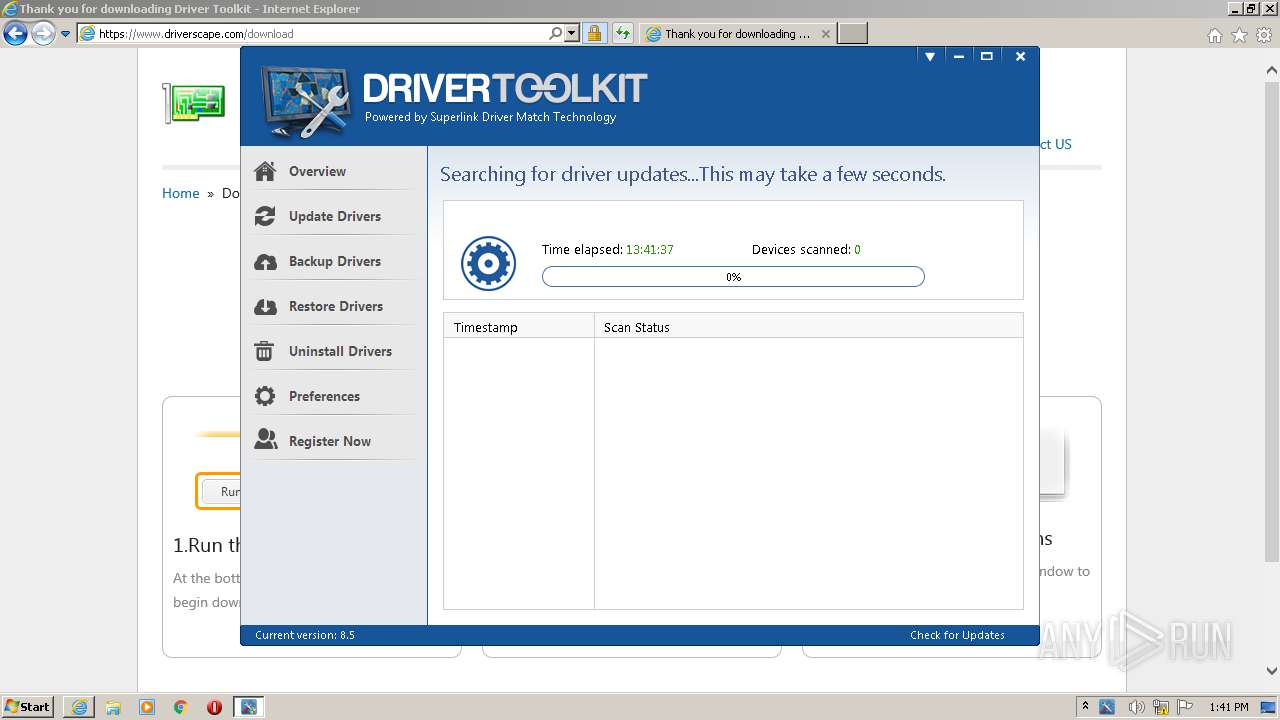Go to Update Drivers
Image resolution: width=1280 pixels, height=720 pixels.
(x=335, y=216)
